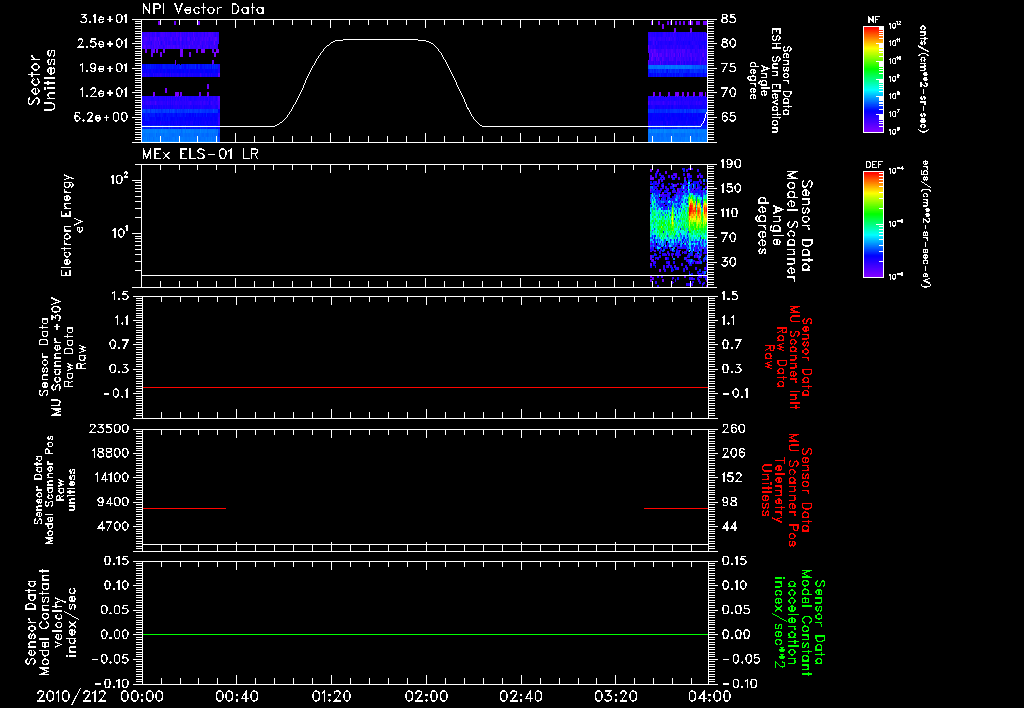
Task: Click the "Sector Unitless" axis title
Action: tap(42, 80)
